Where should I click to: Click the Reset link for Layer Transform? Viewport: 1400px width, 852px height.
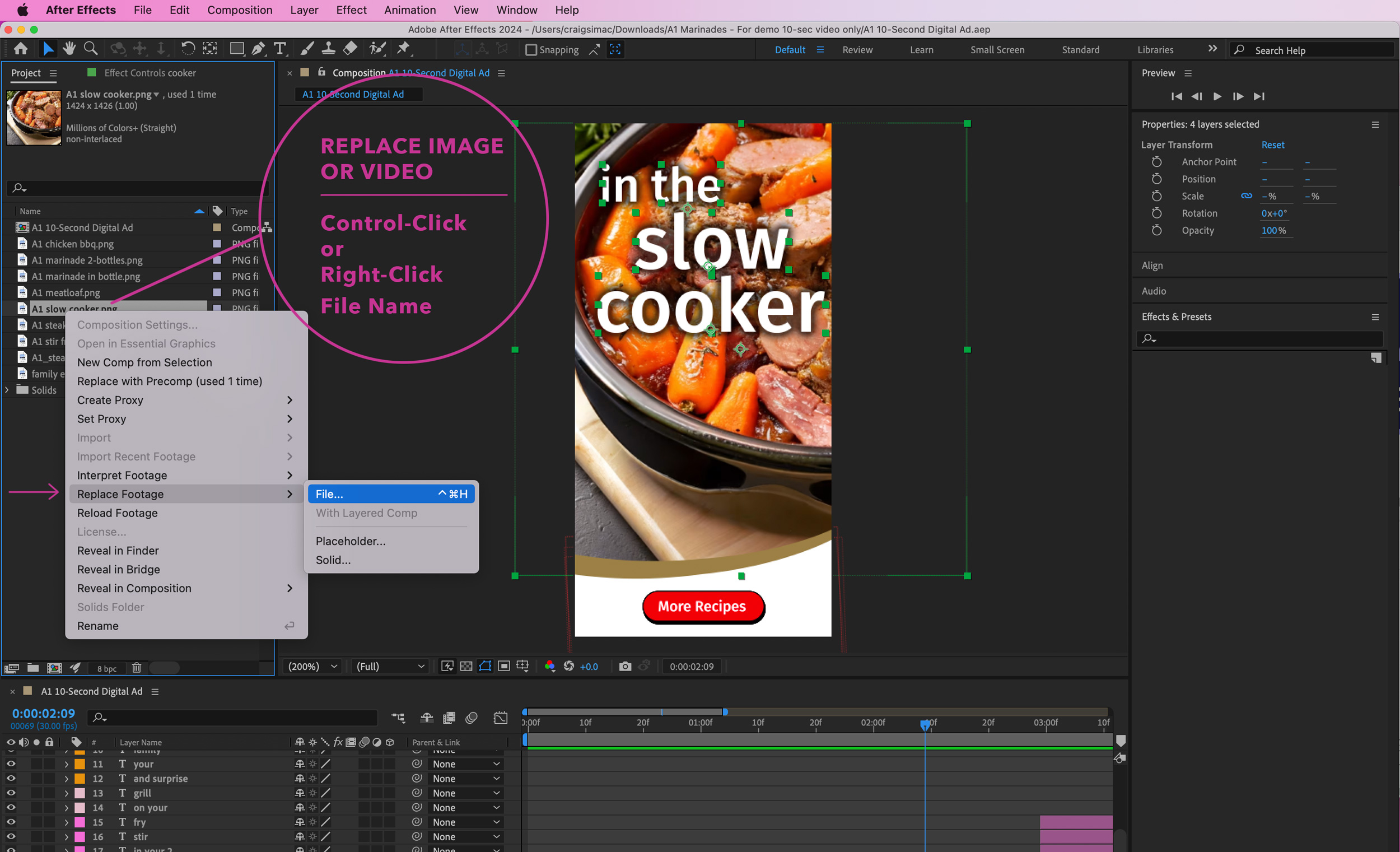1273,145
